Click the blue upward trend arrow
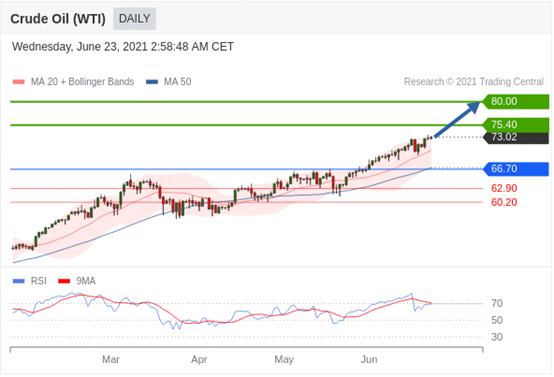Image resolution: width=554 pixels, height=377 pixels. pos(457,119)
